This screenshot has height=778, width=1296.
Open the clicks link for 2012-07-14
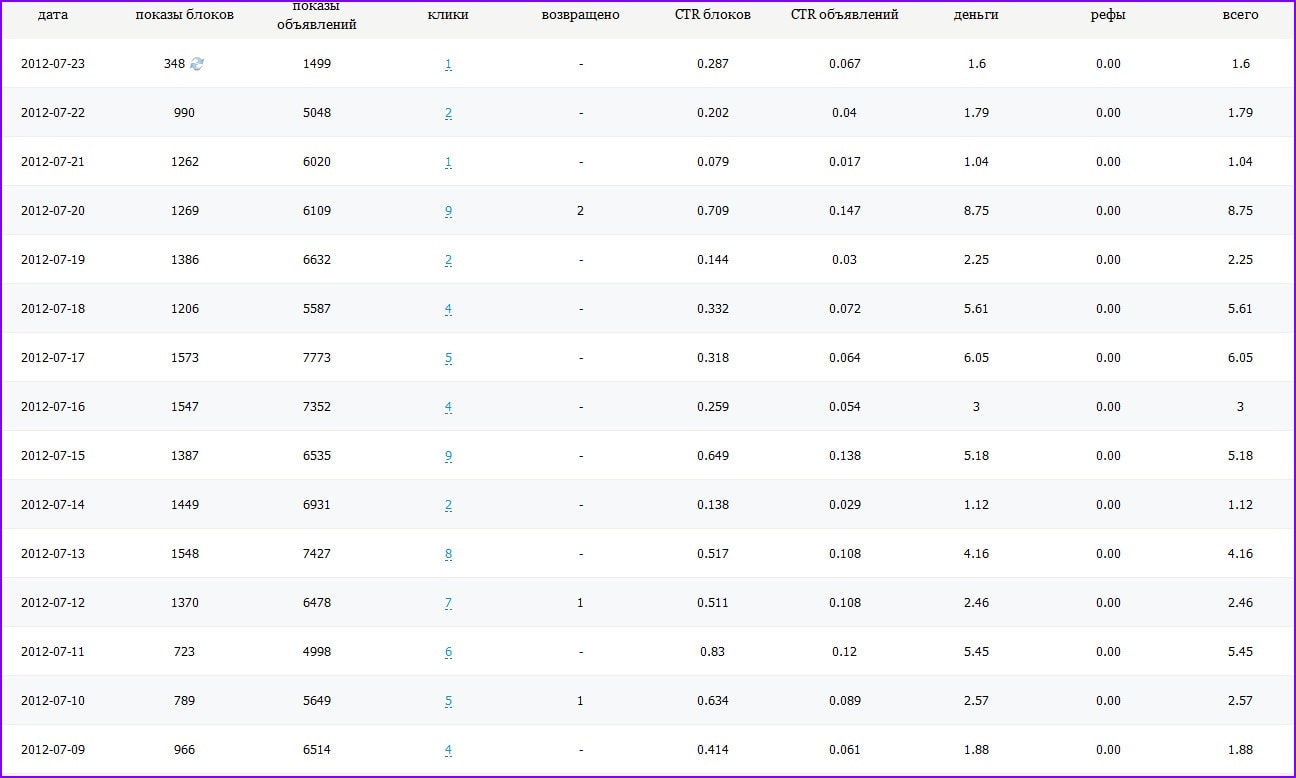(448, 505)
